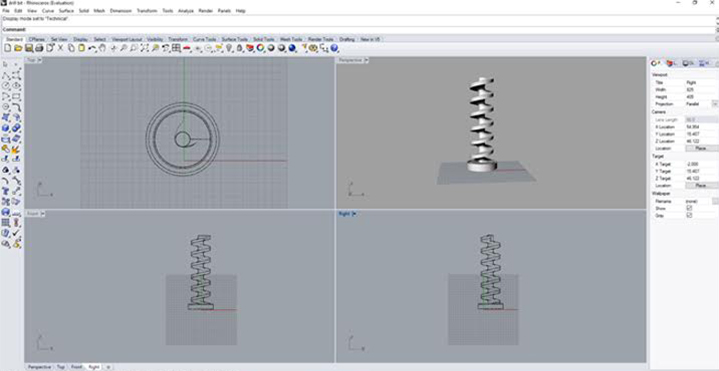Open the Display panel tab icon
The image size is (719, 371).
[688, 63]
